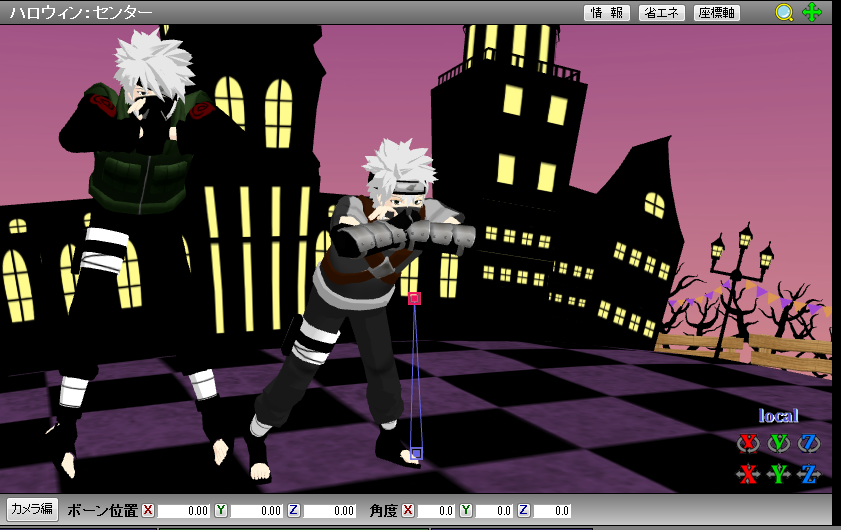This screenshot has width=841, height=530.
Task: Click the blue Z rotation handle icon
Action: [809, 443]
